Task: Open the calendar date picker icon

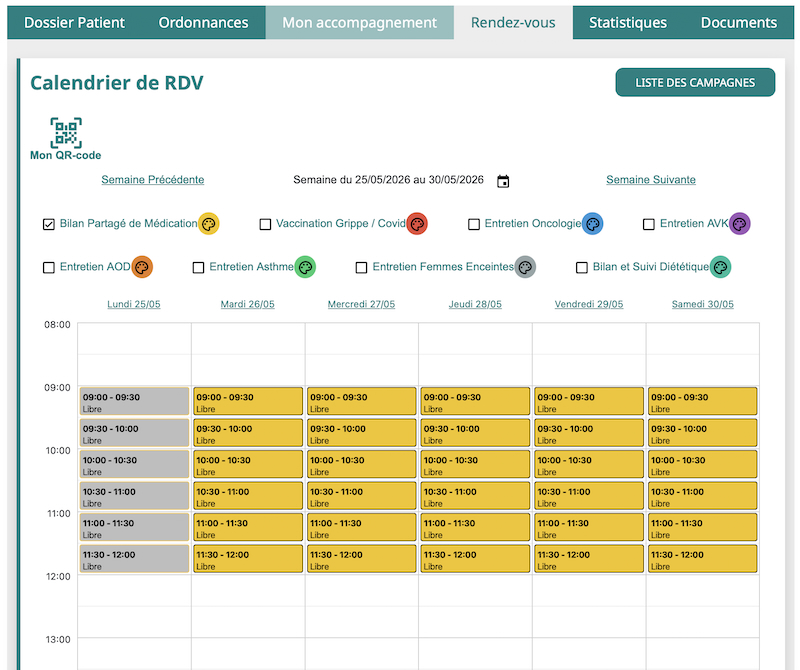Action: tap(503, 181)
